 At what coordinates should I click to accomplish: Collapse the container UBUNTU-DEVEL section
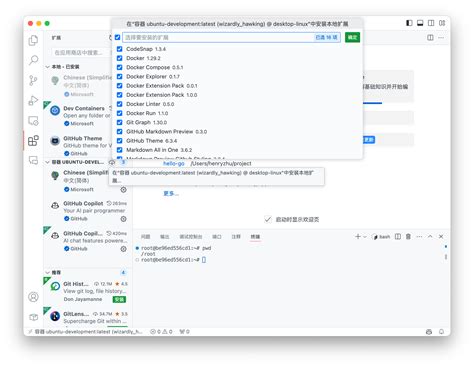(47, 162)
